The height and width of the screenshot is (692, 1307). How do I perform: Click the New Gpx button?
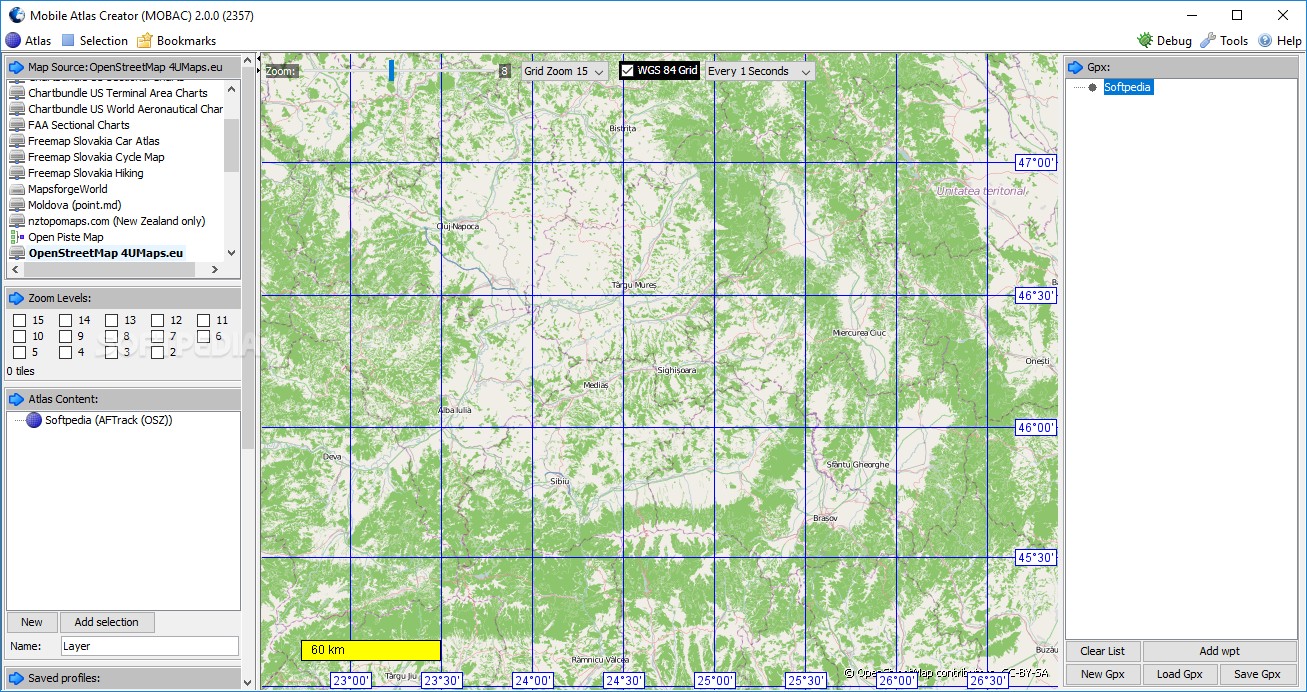[x=1103, y=674]
